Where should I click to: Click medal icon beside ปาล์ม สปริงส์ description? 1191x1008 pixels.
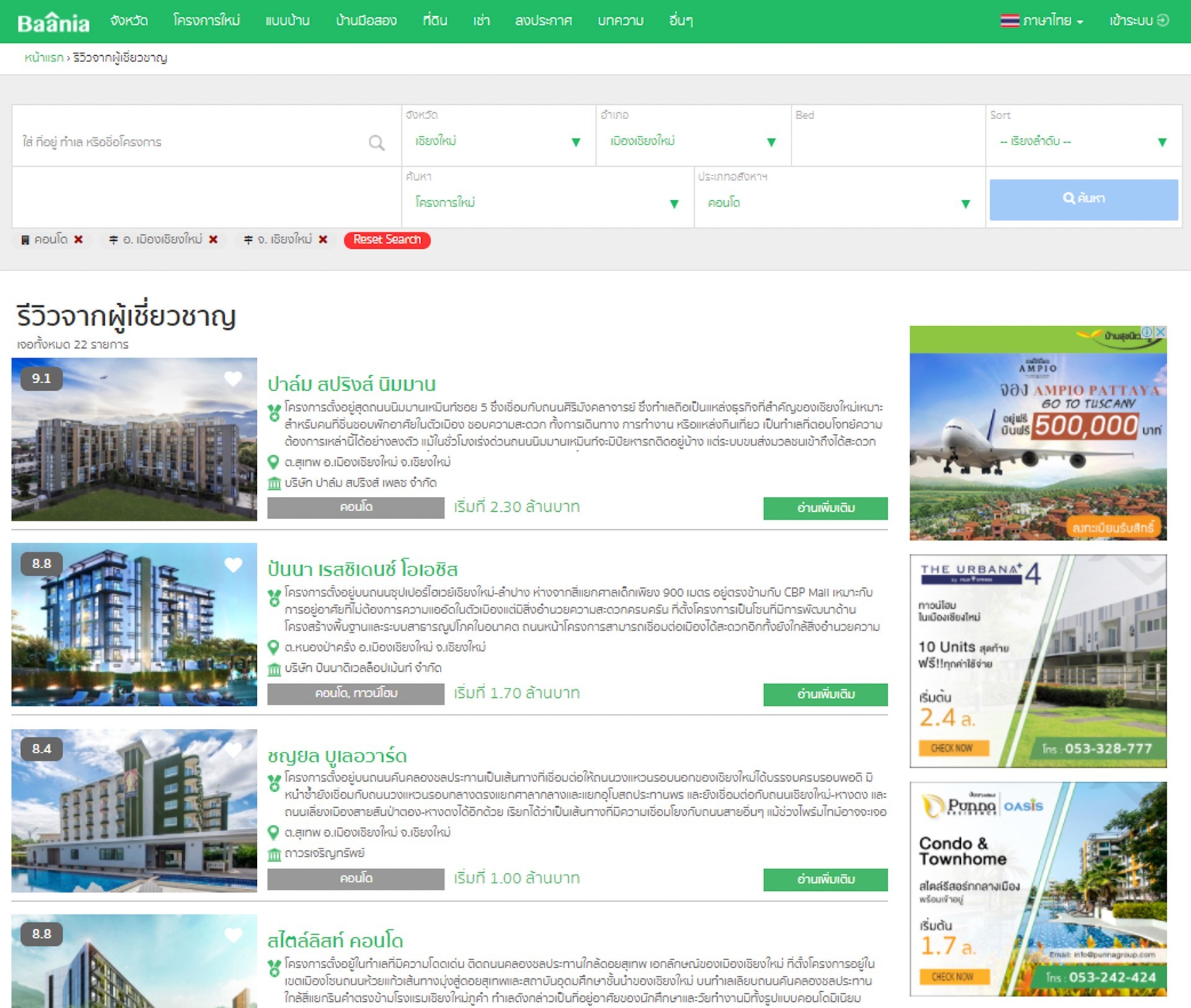pyautogui.click(x=274, y=413)
